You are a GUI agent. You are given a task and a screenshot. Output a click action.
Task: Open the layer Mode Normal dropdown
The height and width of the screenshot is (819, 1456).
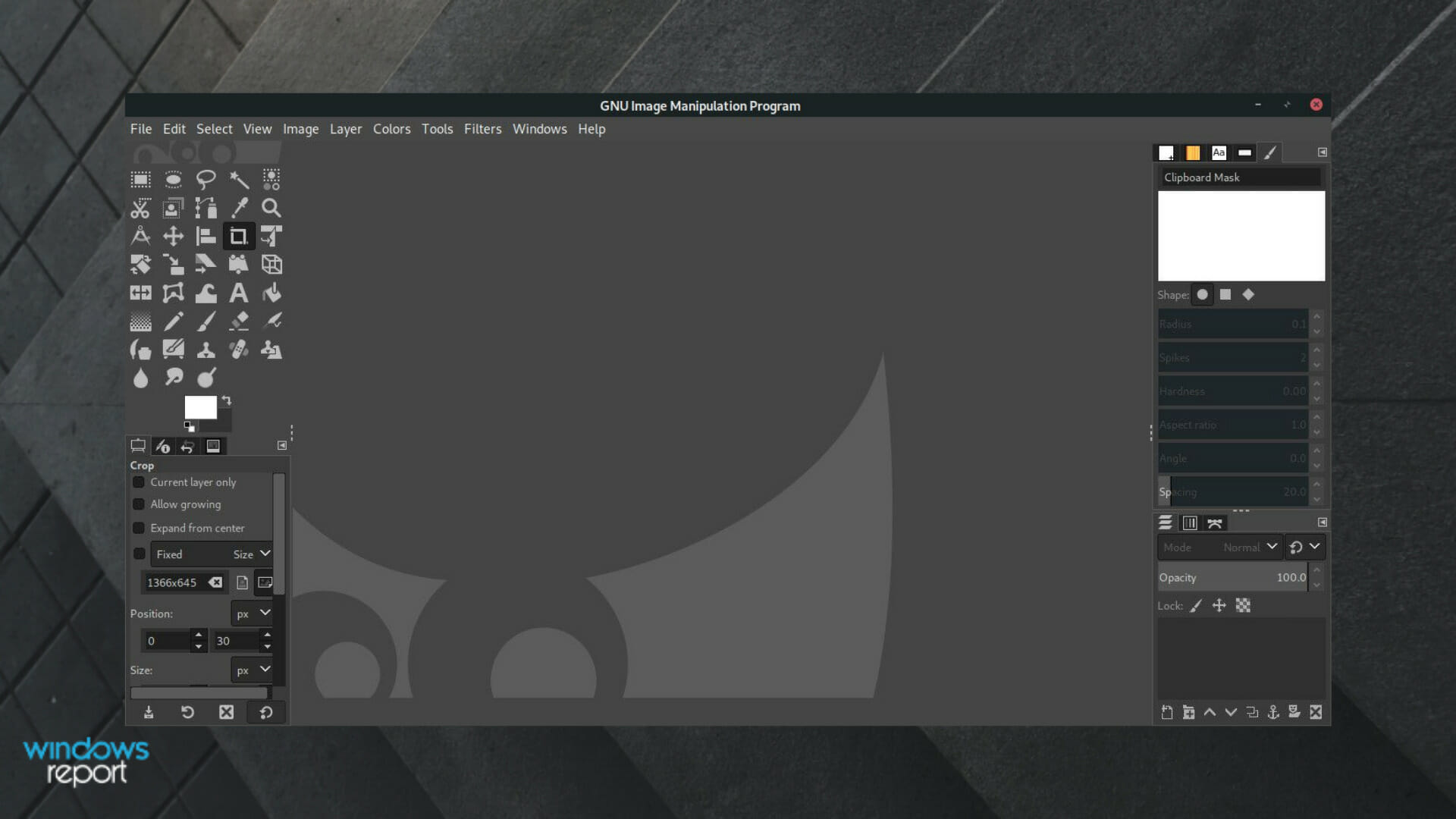(x=1219, y=548)
